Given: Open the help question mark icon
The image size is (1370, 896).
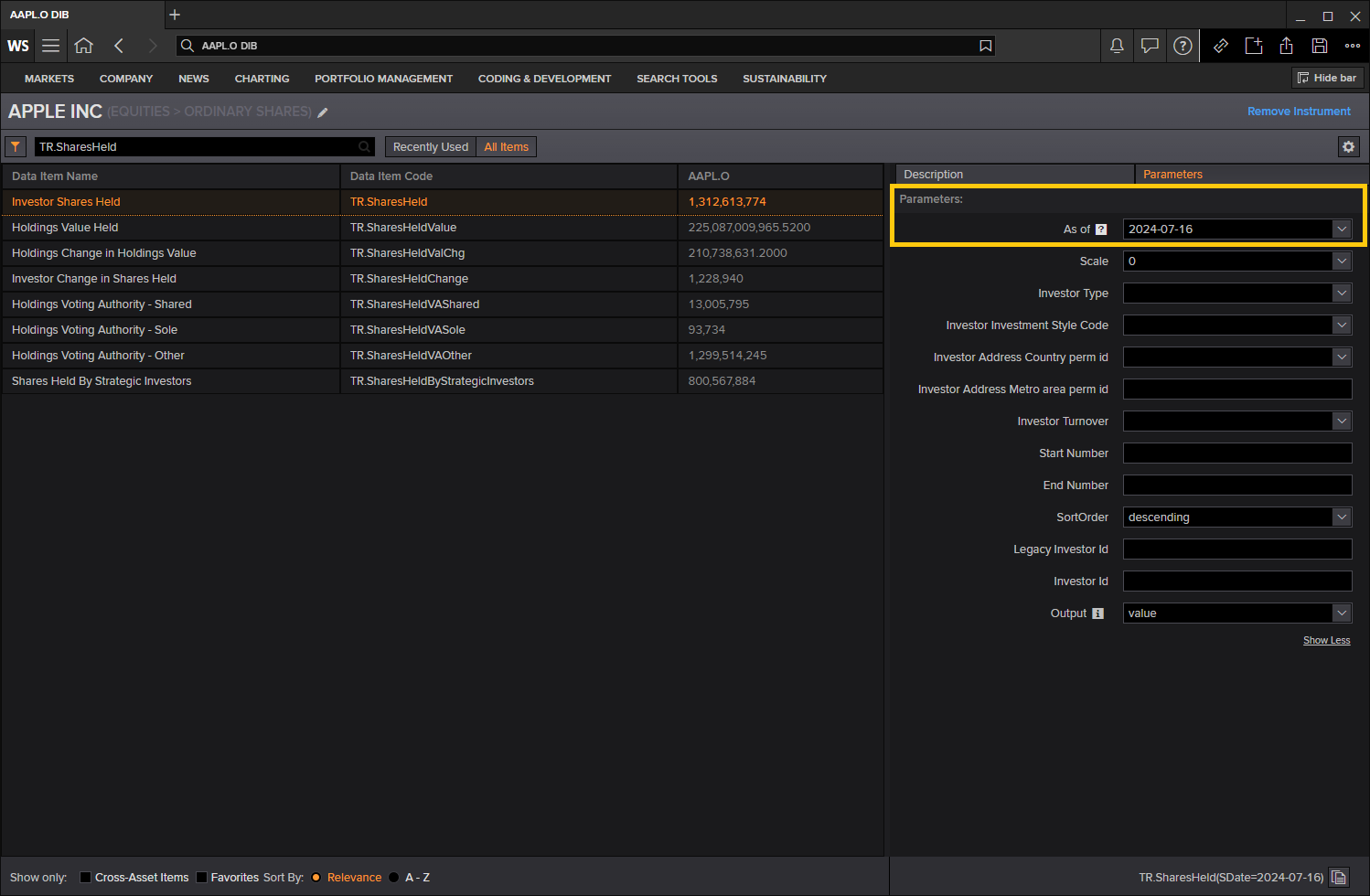Looking at the screenshot, I should tap(1183, 46).
